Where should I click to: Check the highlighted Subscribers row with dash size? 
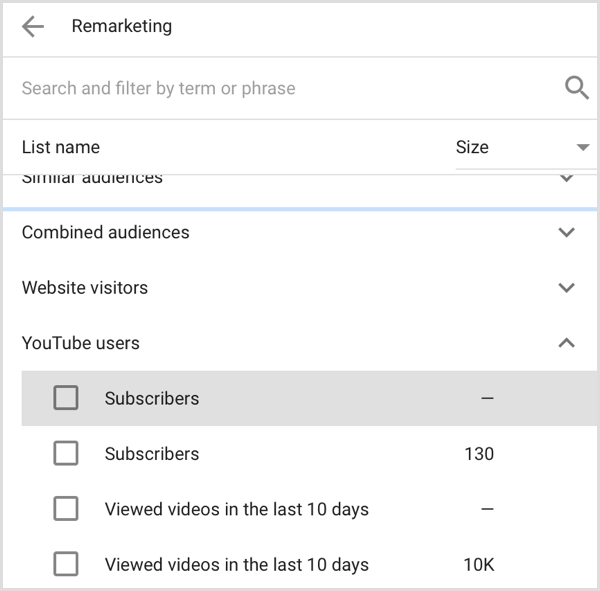[x=66, y=398]
